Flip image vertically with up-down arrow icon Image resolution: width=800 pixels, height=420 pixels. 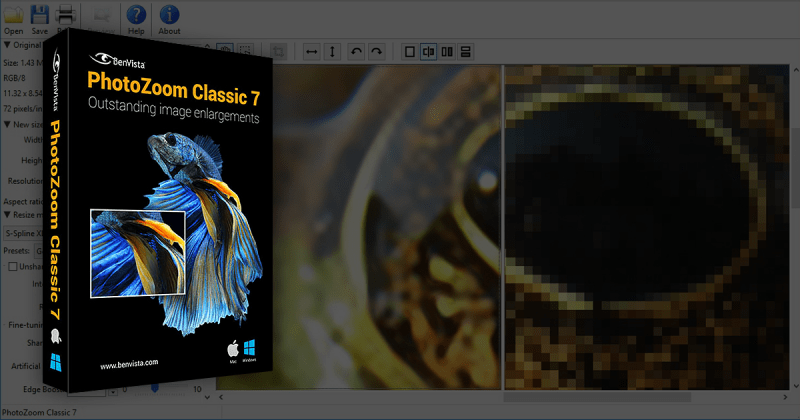coord(333,51)
